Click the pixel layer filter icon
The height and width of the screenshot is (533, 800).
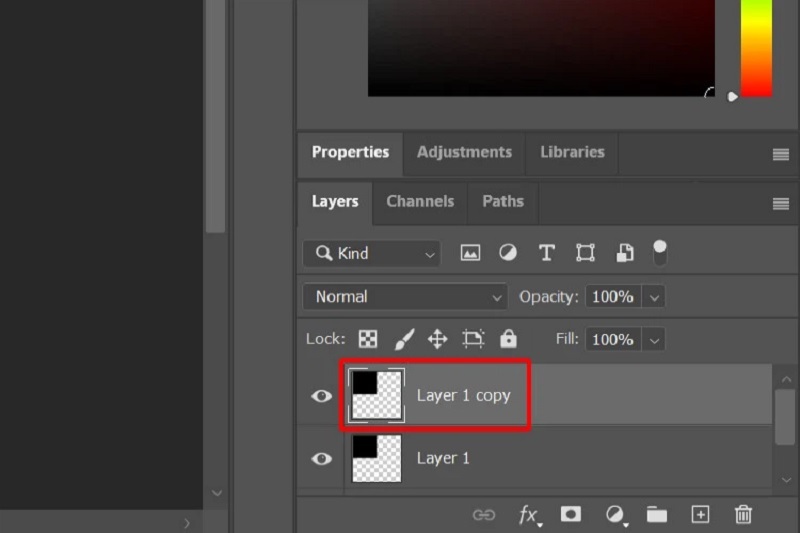(470, 253)
